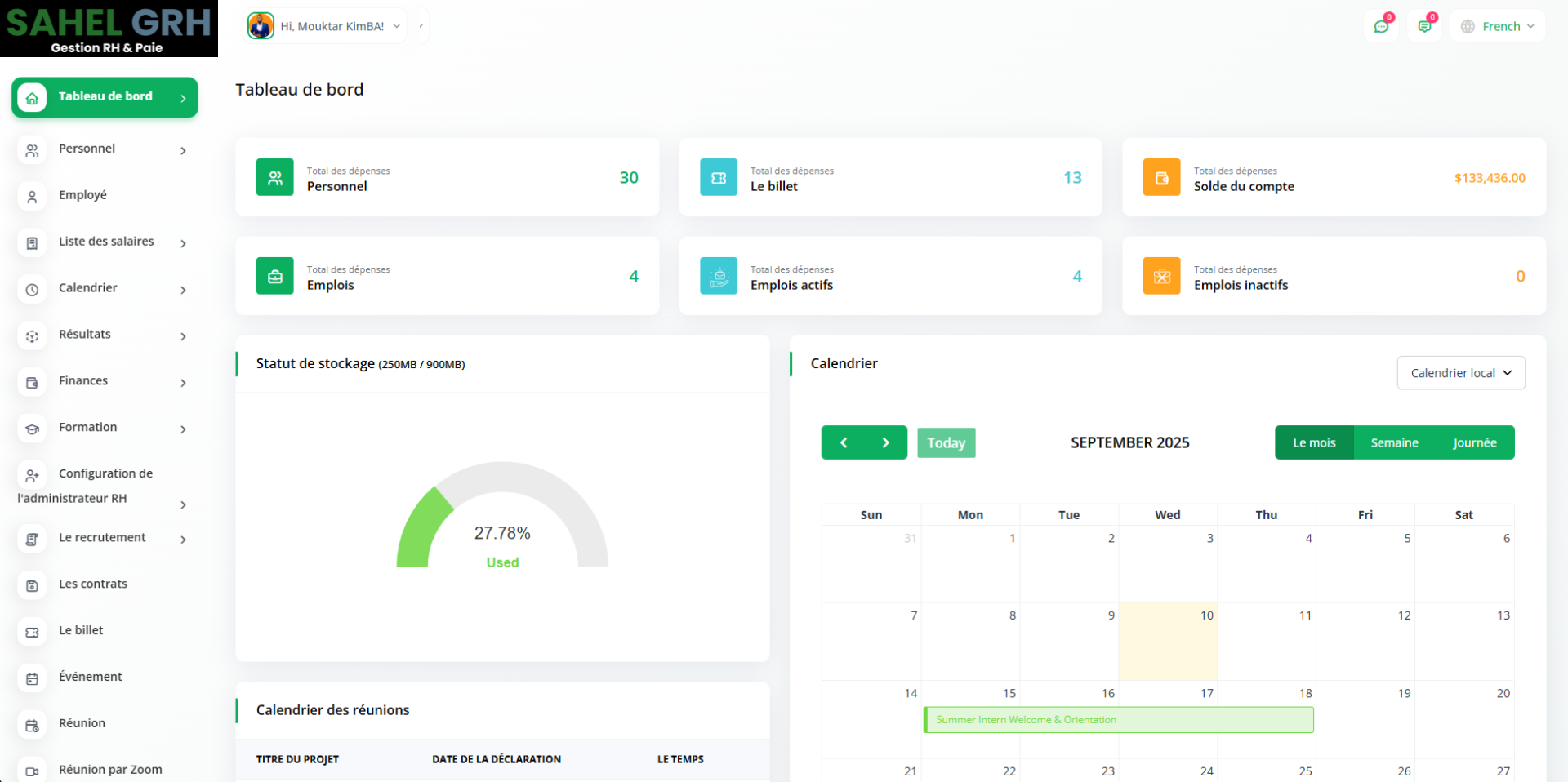This screenshot has height=782, width=1568.
Task: Click the chat messages icon in header
Action: 1381,26
